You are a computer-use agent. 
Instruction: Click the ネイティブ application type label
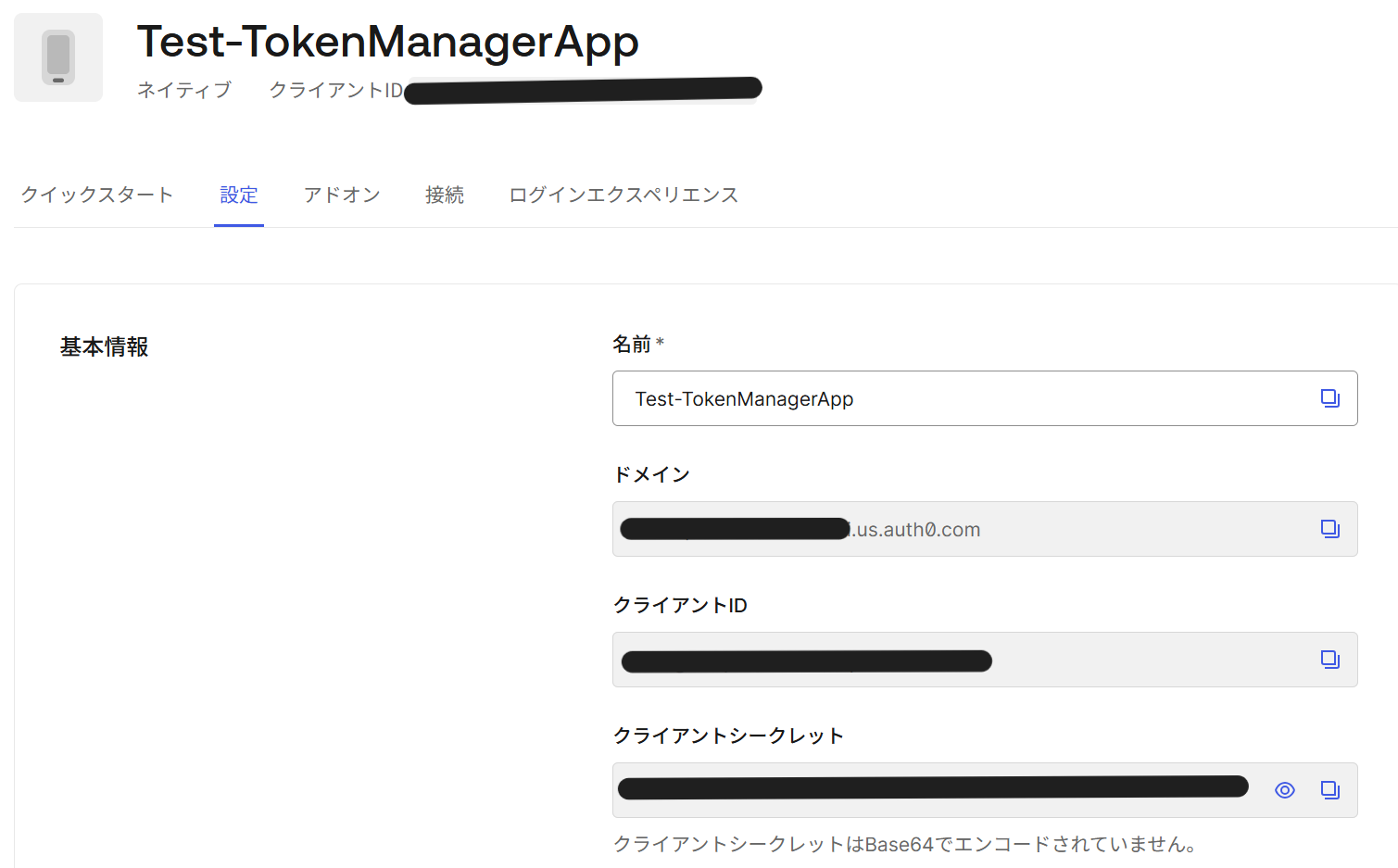point(183,89)
